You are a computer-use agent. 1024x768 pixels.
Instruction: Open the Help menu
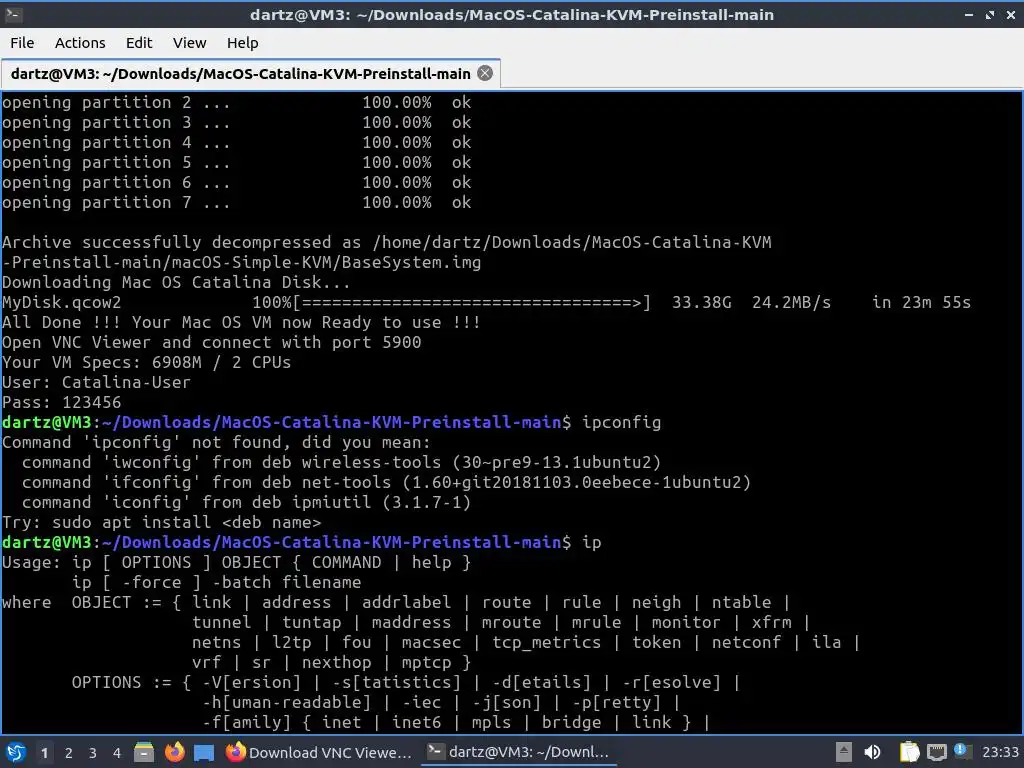[242, 42]
